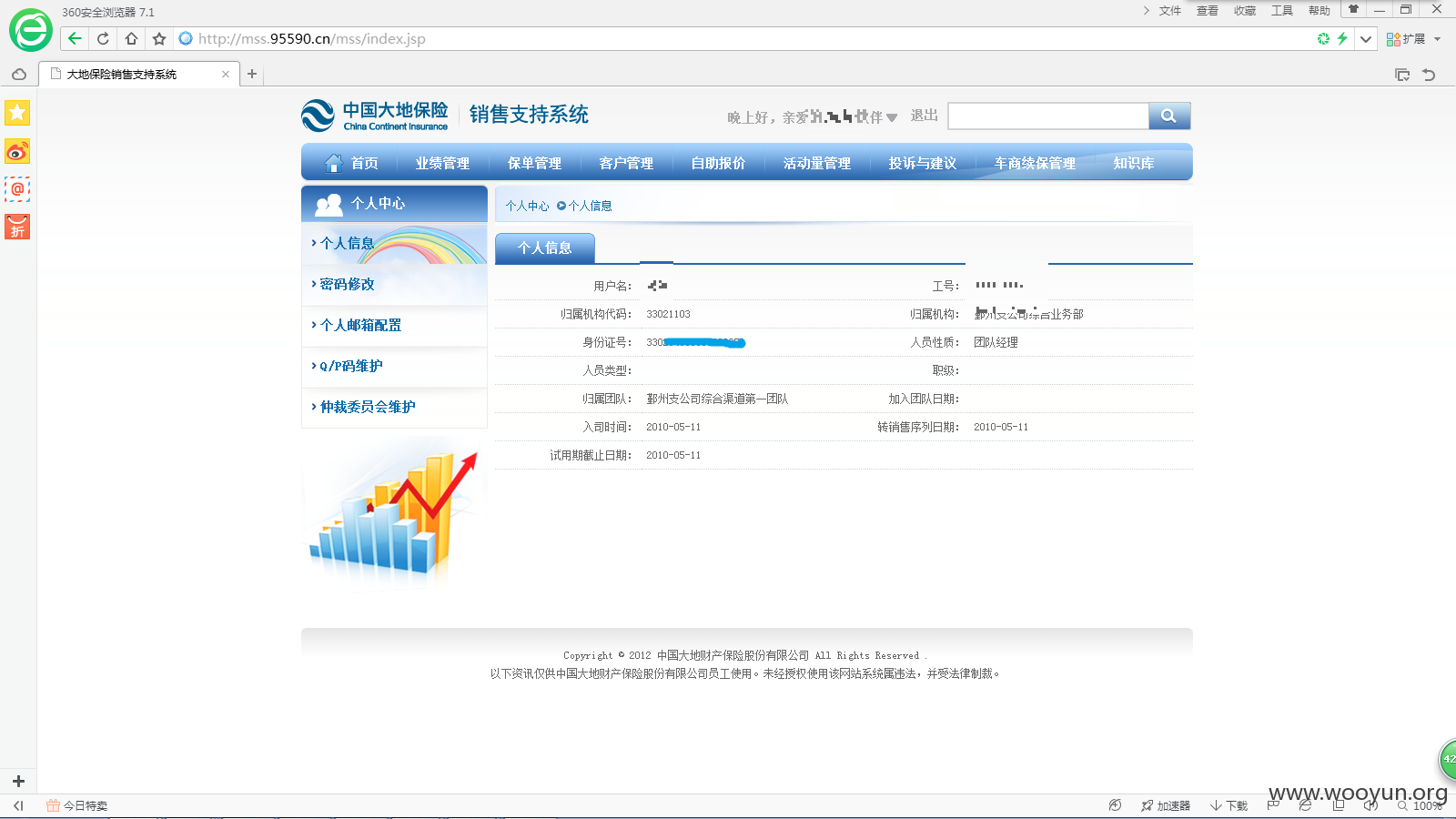The image size is (1456, 819).
Task: Select the 个人信息 content tab
Action: click(x=545, y=248)
